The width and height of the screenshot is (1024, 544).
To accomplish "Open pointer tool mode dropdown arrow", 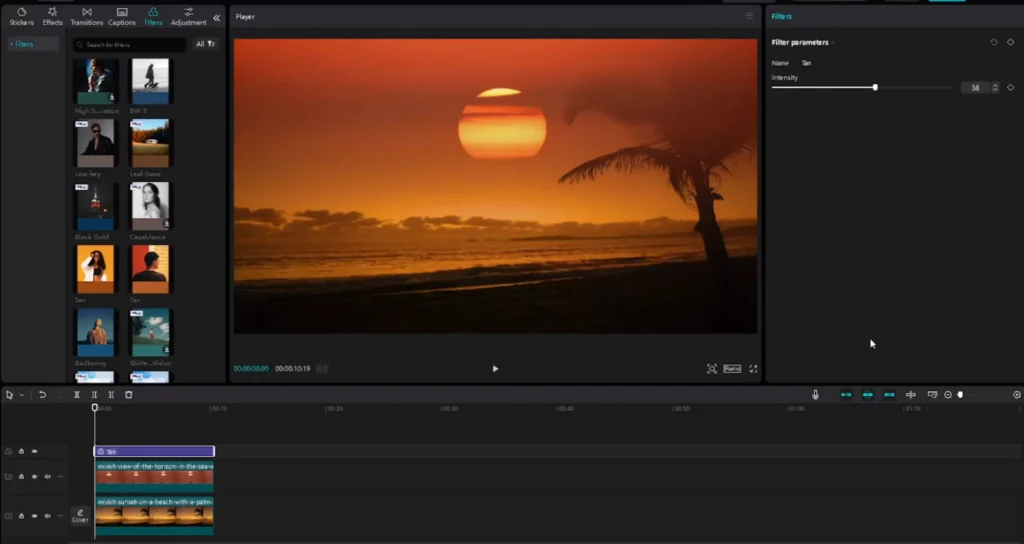I will (x=22, y=395).
